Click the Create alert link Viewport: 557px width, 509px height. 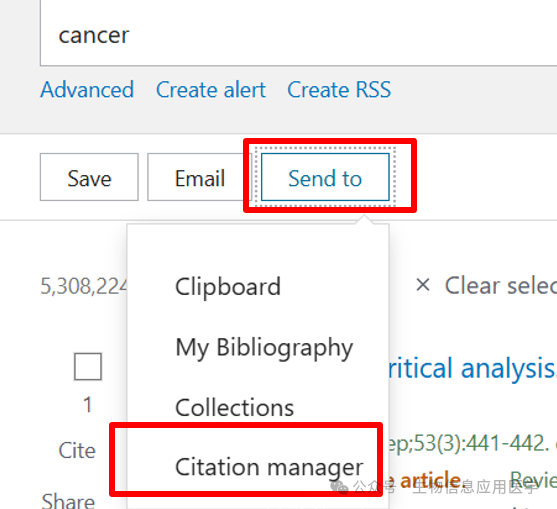pyautogui.click(x=211, y=90)
